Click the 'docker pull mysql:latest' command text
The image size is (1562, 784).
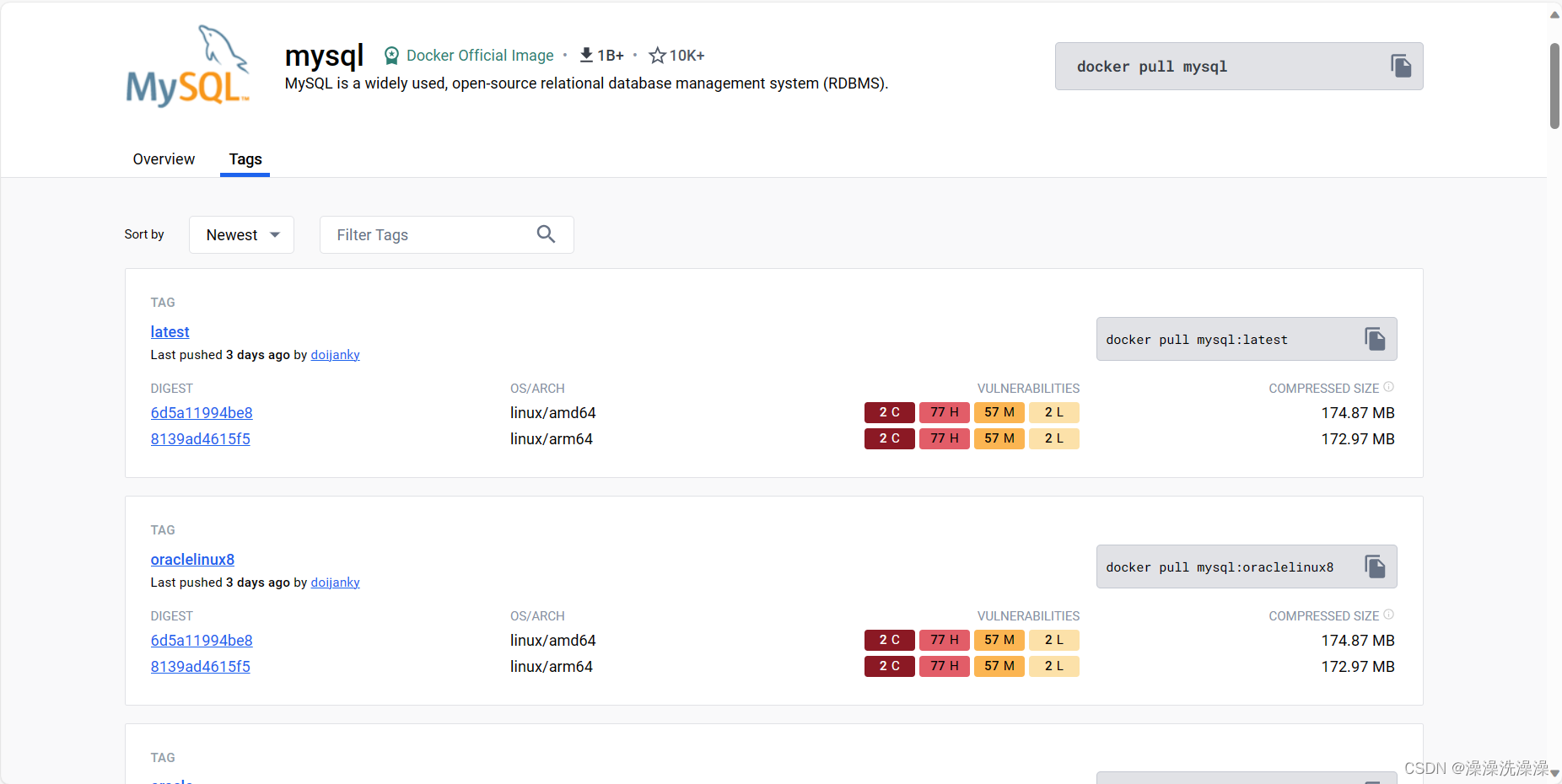[1197, 340]
